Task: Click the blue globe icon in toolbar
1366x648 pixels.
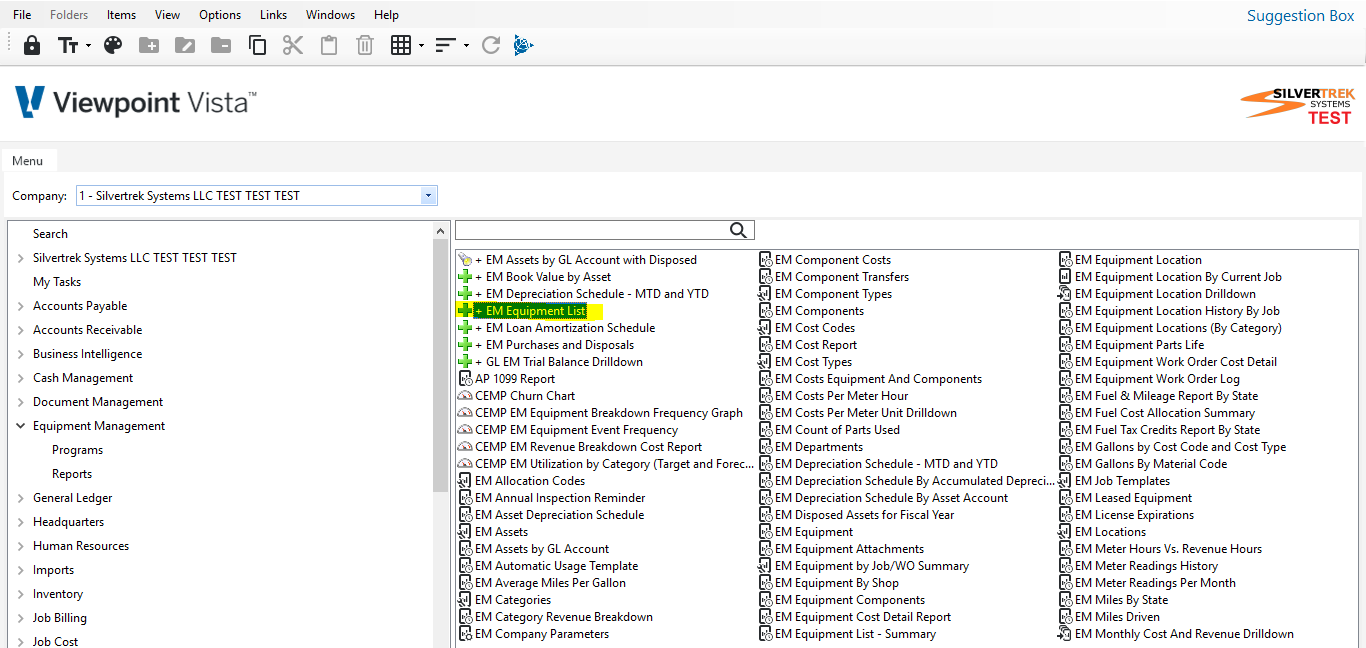Action: 524,45
